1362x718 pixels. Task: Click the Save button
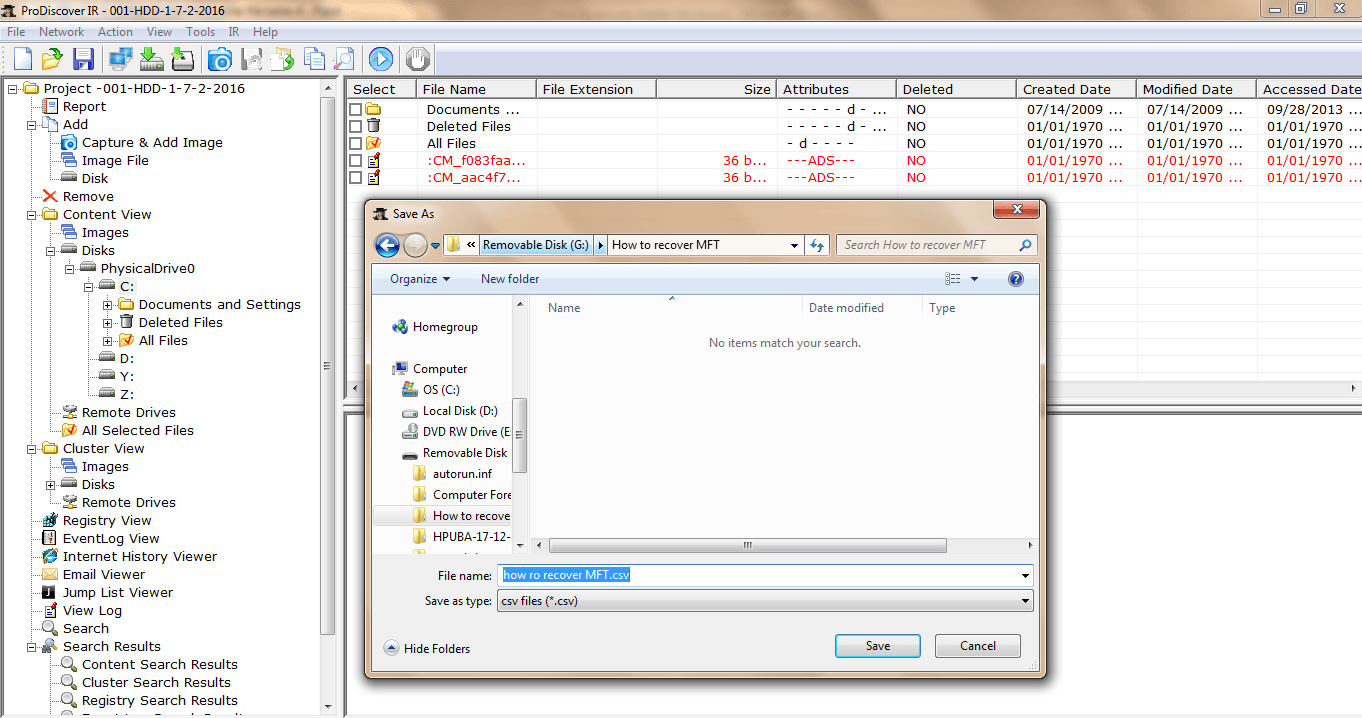(878, 646)
